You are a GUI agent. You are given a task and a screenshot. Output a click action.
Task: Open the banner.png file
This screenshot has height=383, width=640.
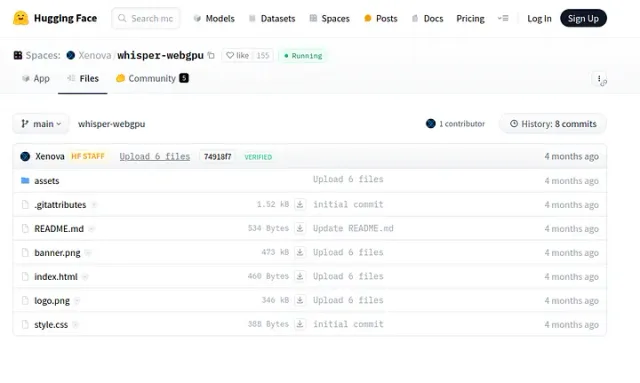tap(57, 253)
